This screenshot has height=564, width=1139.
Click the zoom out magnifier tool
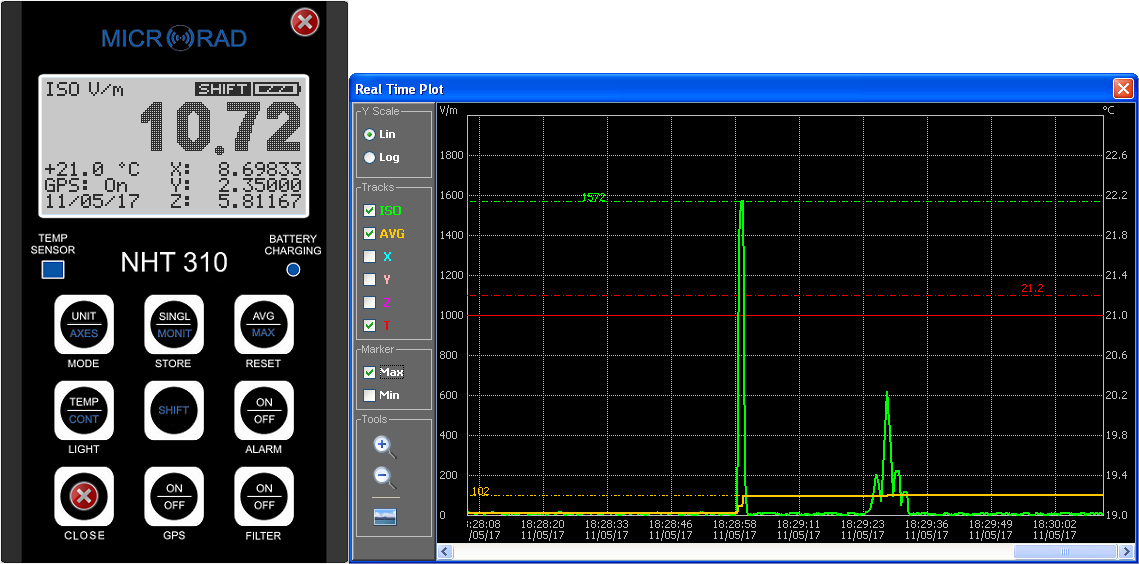point(385,478)
